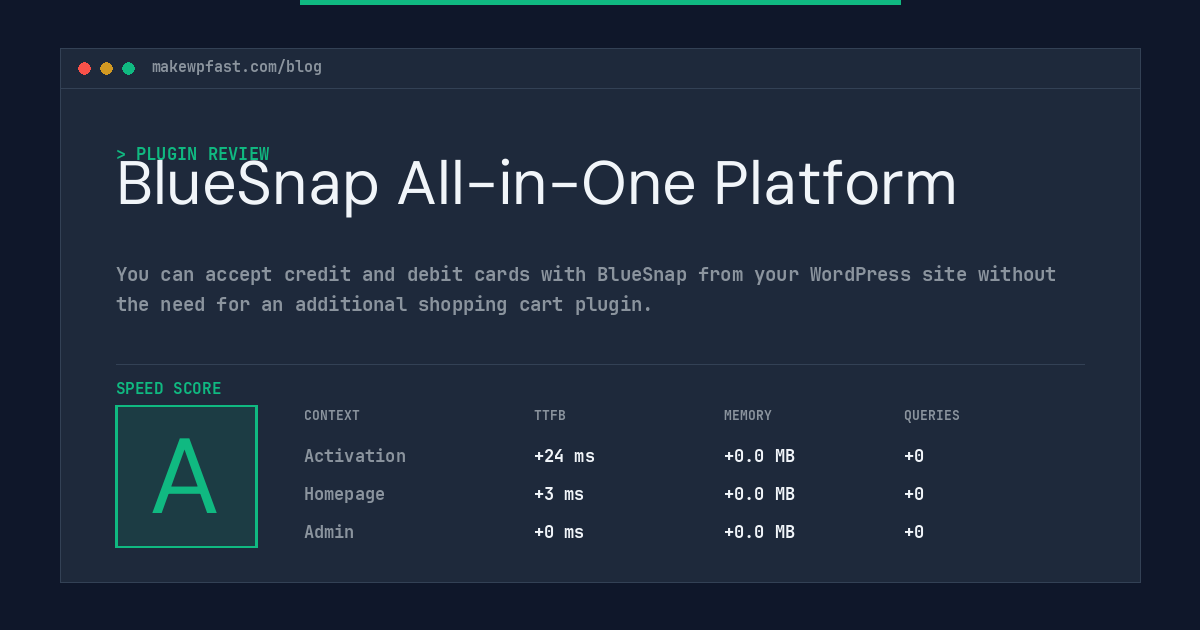
Task: Click Activation row '+0' queries value
Action: pyautogui.click(x=914, y=456)
